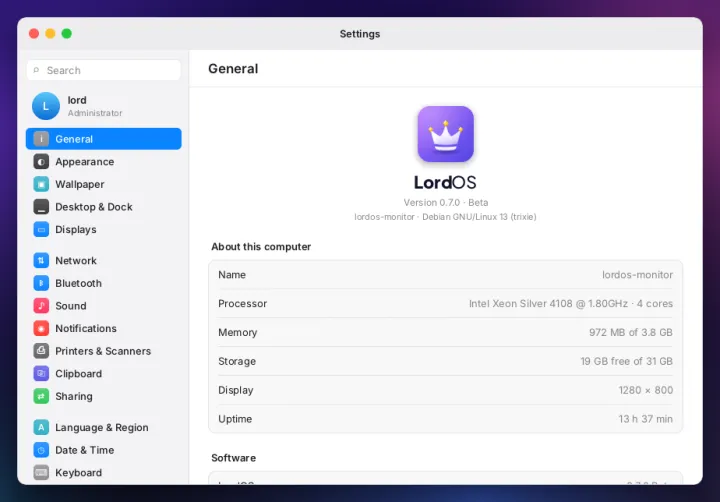
Task: Click the Display value 1280 × 800
Action: click(x=646, y=390)
